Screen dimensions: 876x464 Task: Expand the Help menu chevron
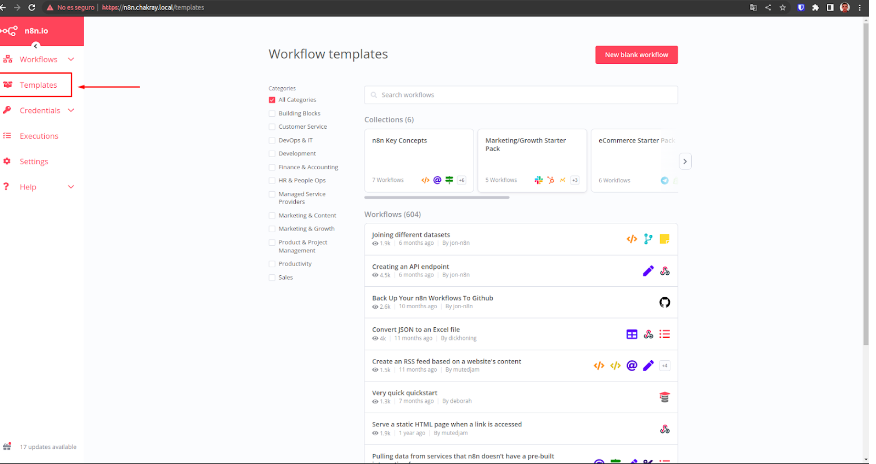tap(71, 187)
